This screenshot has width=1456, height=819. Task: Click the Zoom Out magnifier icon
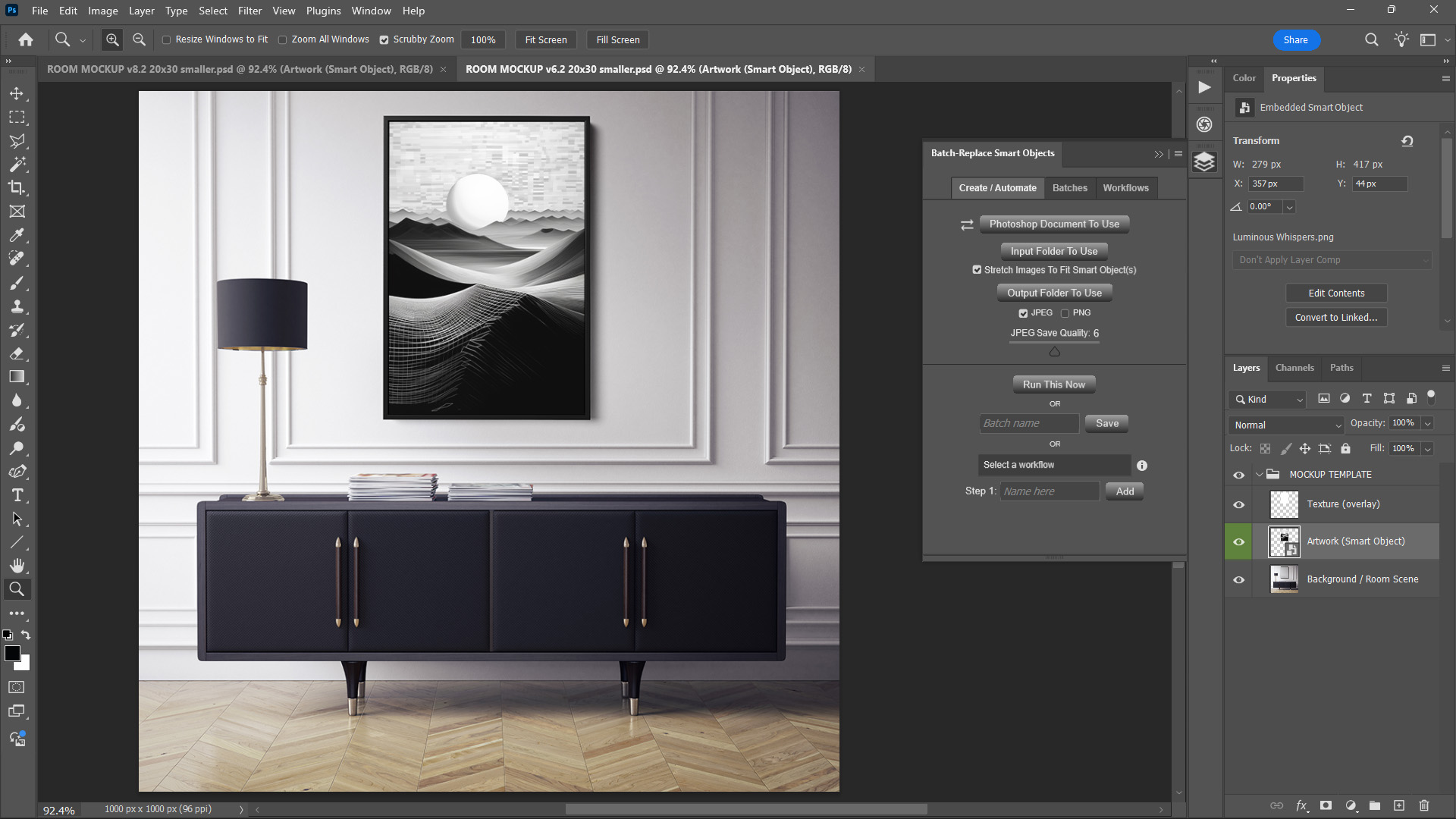click(x=139, y=39)
